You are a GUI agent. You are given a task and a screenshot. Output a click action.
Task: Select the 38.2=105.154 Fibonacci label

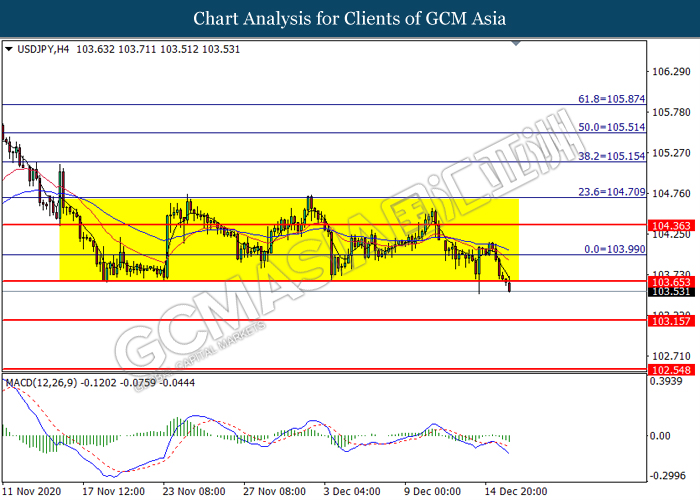pos(612,156)
